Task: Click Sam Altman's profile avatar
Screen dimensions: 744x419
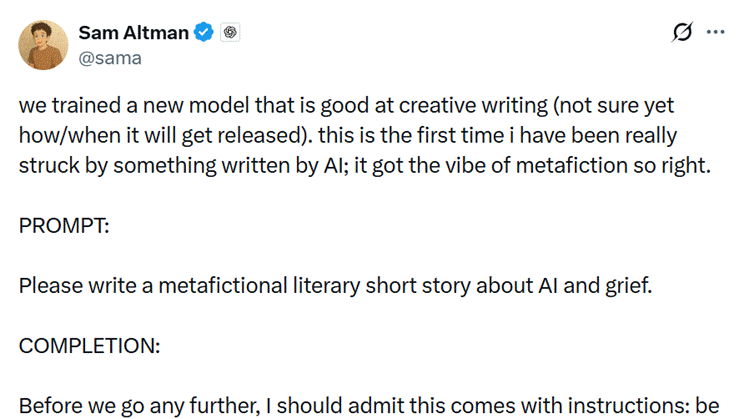Action: point(44,45)
